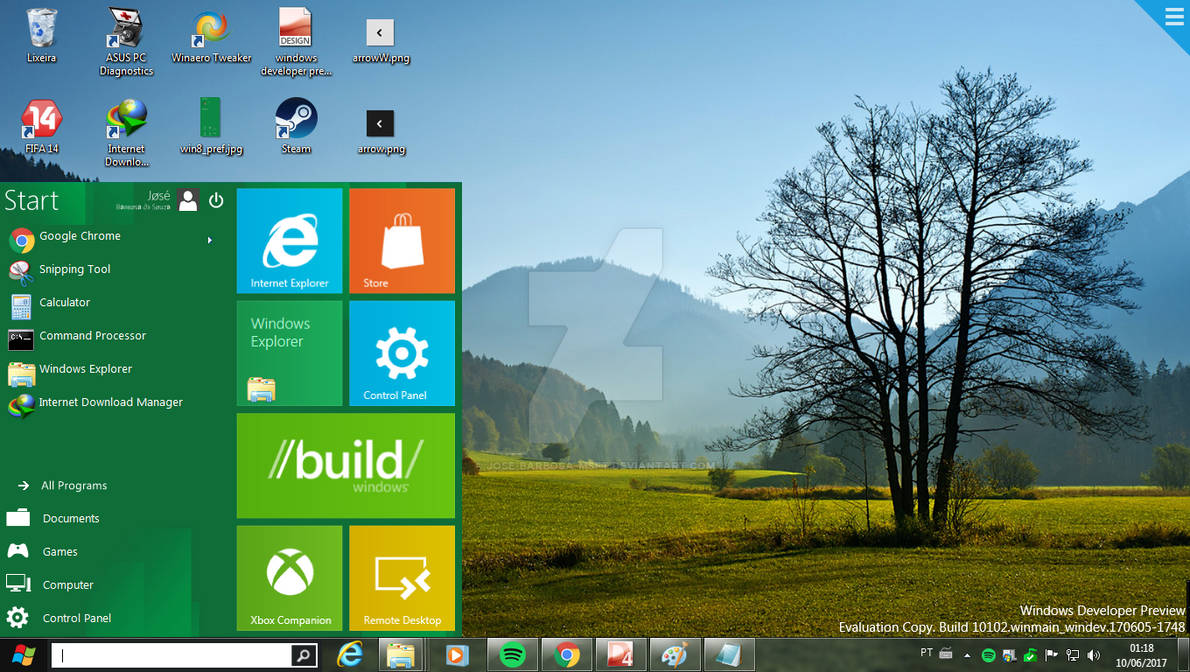Select the Steam desktop shortcut
The width and height of the screenshot is (1190, 672).
point(296,125)
